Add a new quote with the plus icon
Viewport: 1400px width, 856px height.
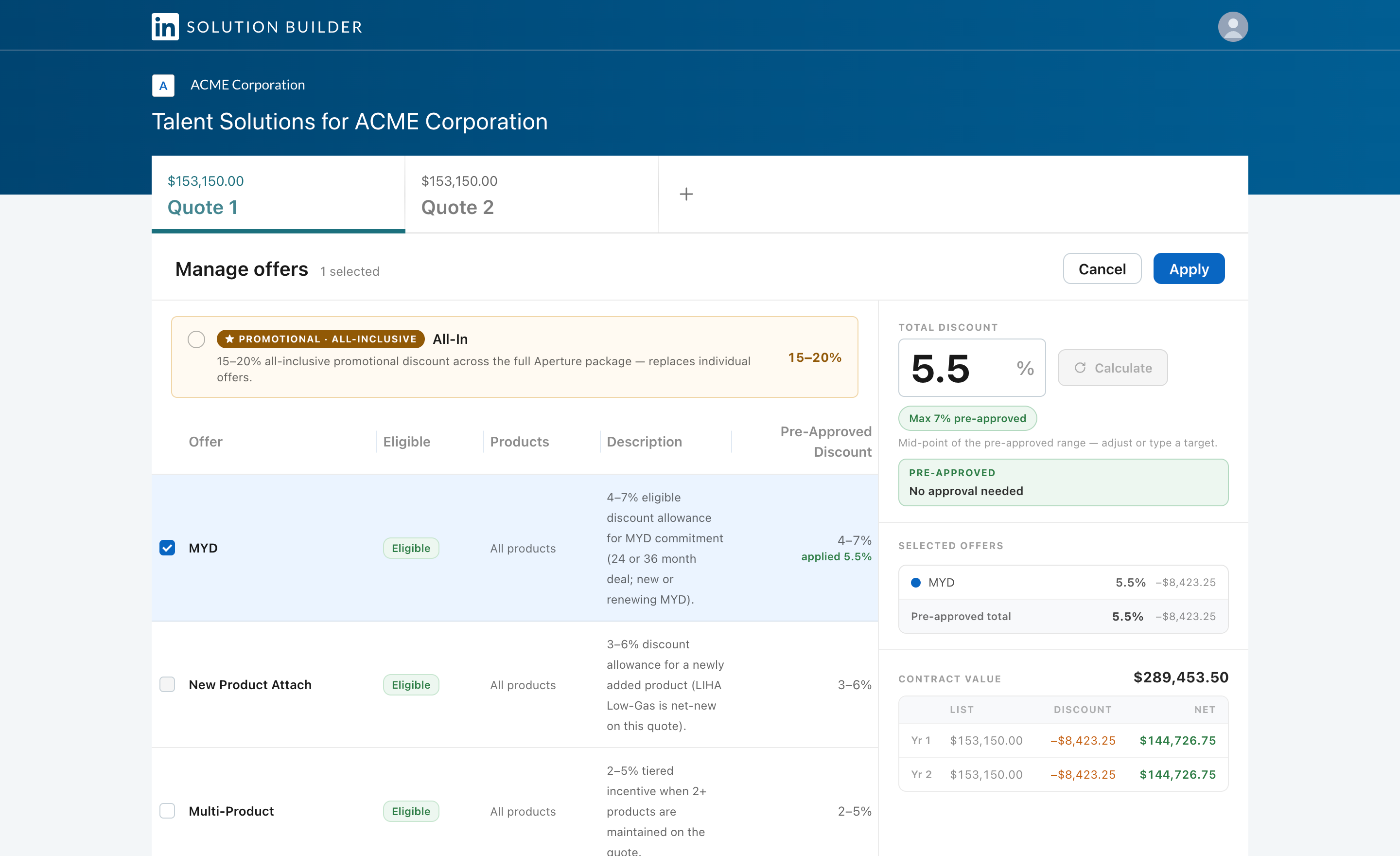(x=686, y=195)
